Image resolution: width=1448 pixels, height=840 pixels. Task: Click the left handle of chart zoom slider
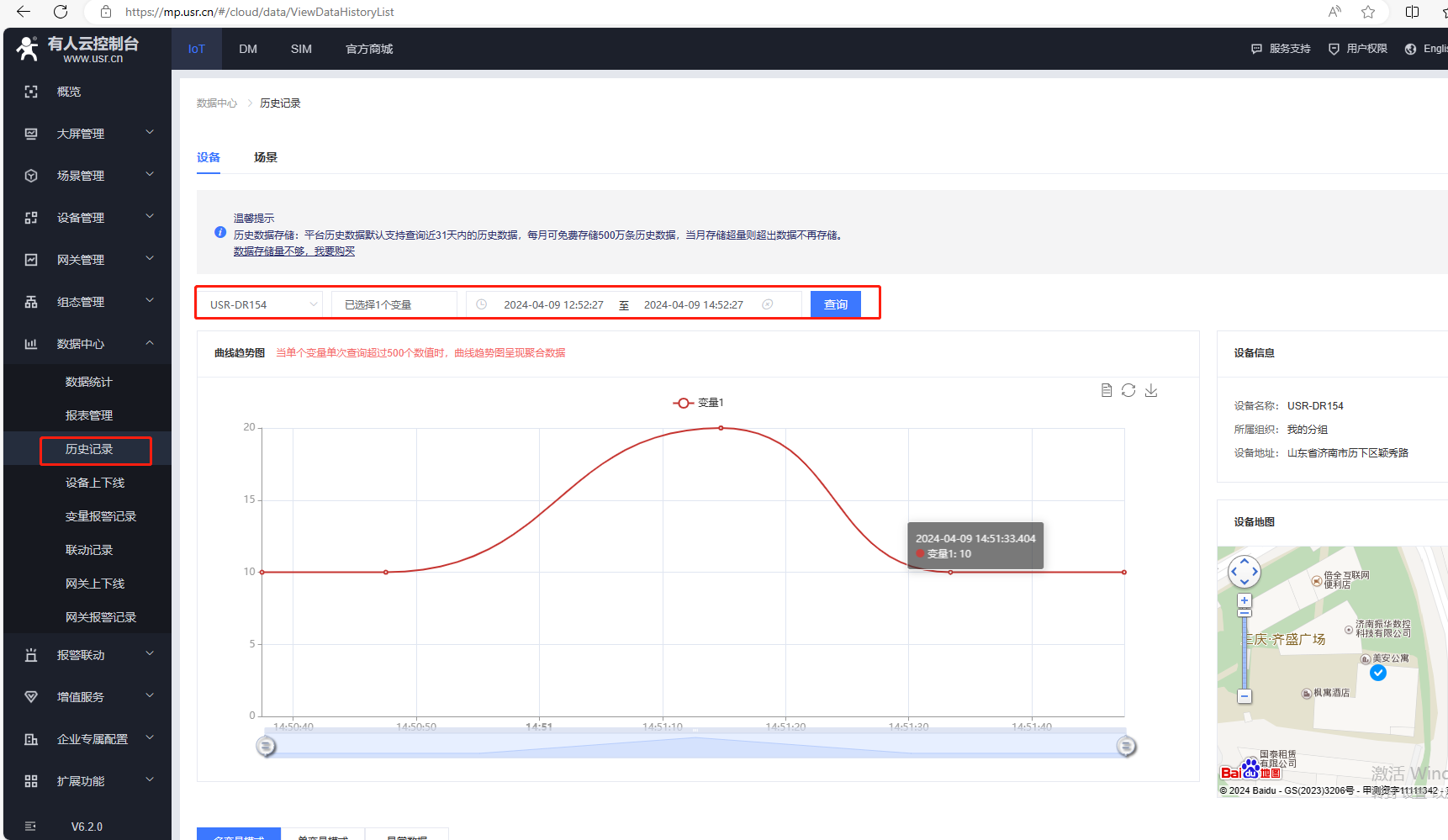(x=266, y=746)
